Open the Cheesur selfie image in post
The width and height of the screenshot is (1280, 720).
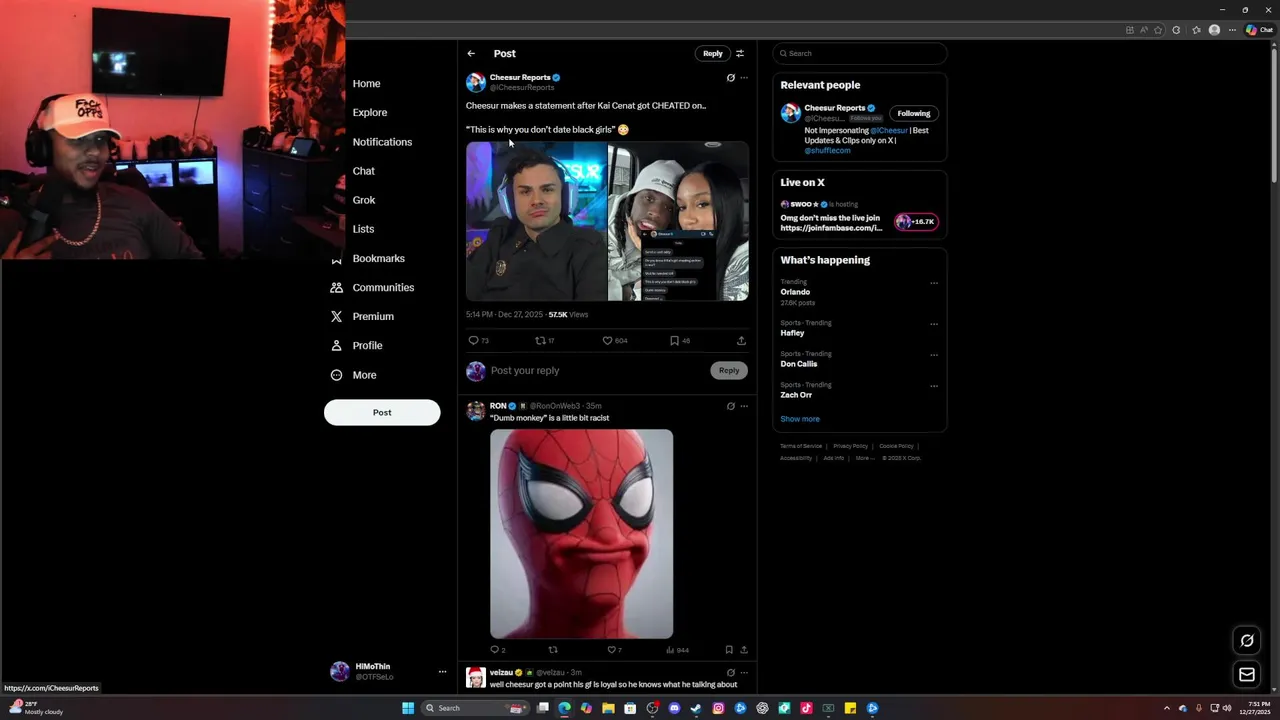click(x=536, y=221)
